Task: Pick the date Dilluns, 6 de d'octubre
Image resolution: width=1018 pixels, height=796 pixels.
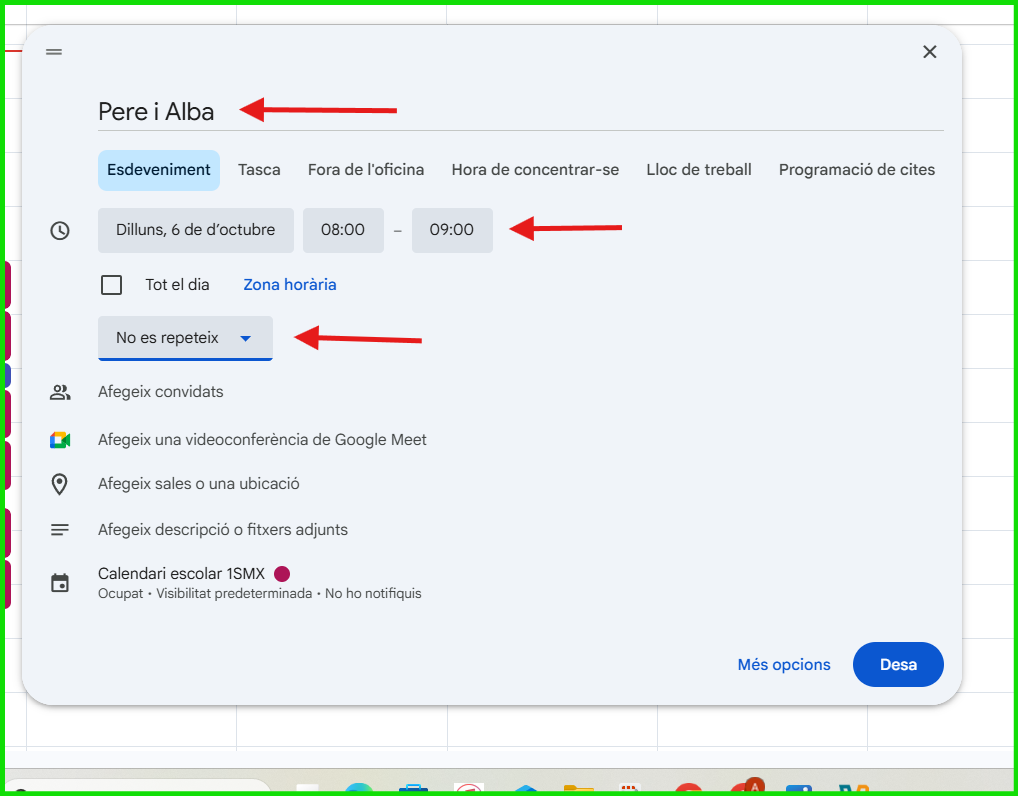Action: pyautogui.click(x=196, y=230)
